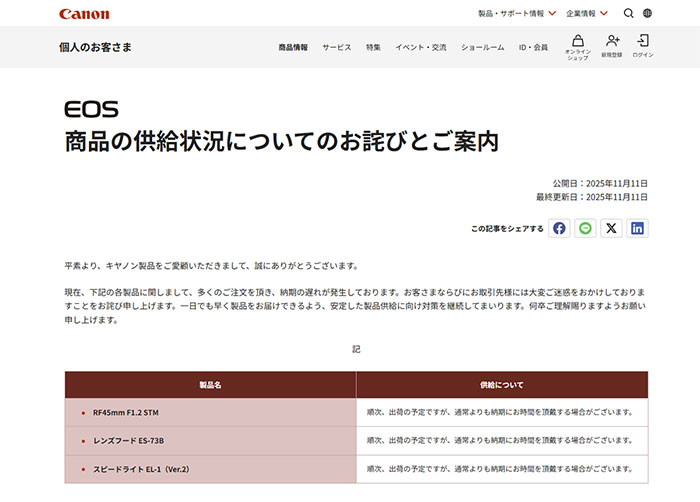Select the RF45mm F1.2 STM cell
Image resolution: width=700 pixels, height=502 pixels.
pyautogui.click(x=210, y=412)
